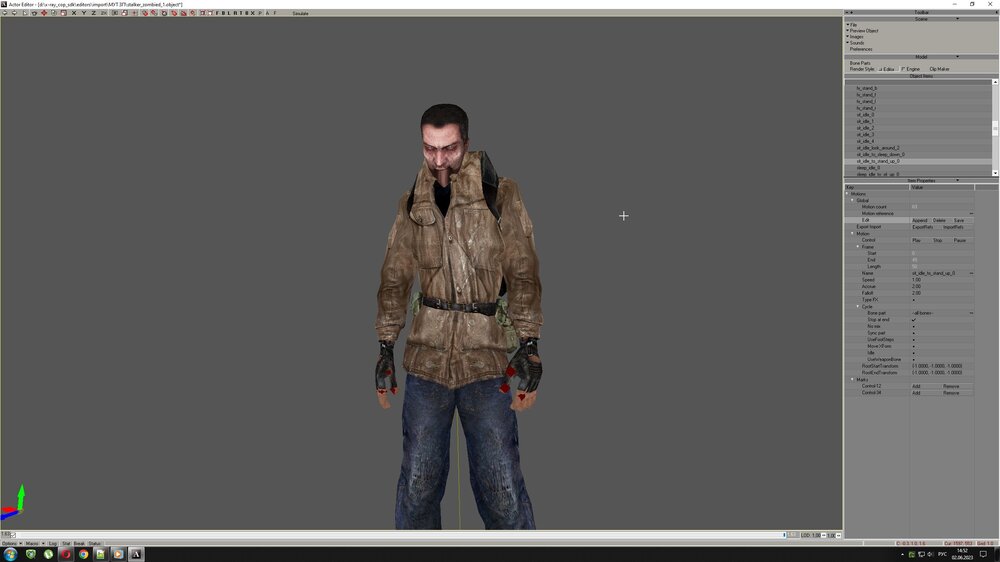This screenshot has height=562, width=1000.
Task: Select Engine render style option
Action: [x=911, y=69]
